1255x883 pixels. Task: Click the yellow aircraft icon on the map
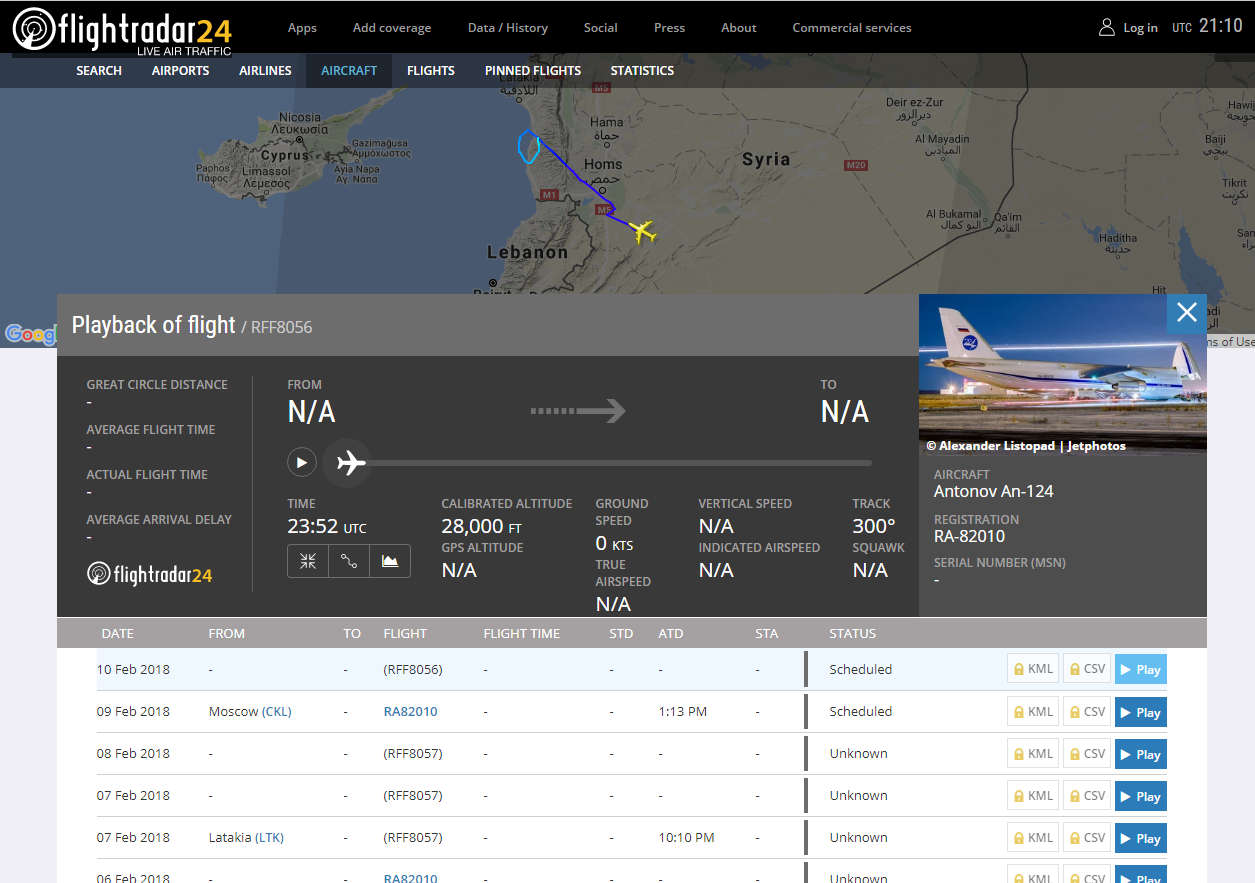tap(642, 232)
